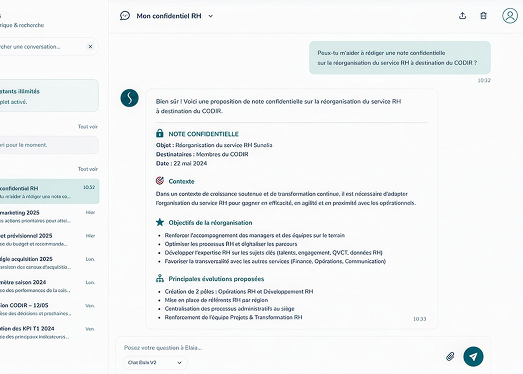
Task: Click the 'Date : 22 mai 2024' line
Action: click(x=181, y=163)
